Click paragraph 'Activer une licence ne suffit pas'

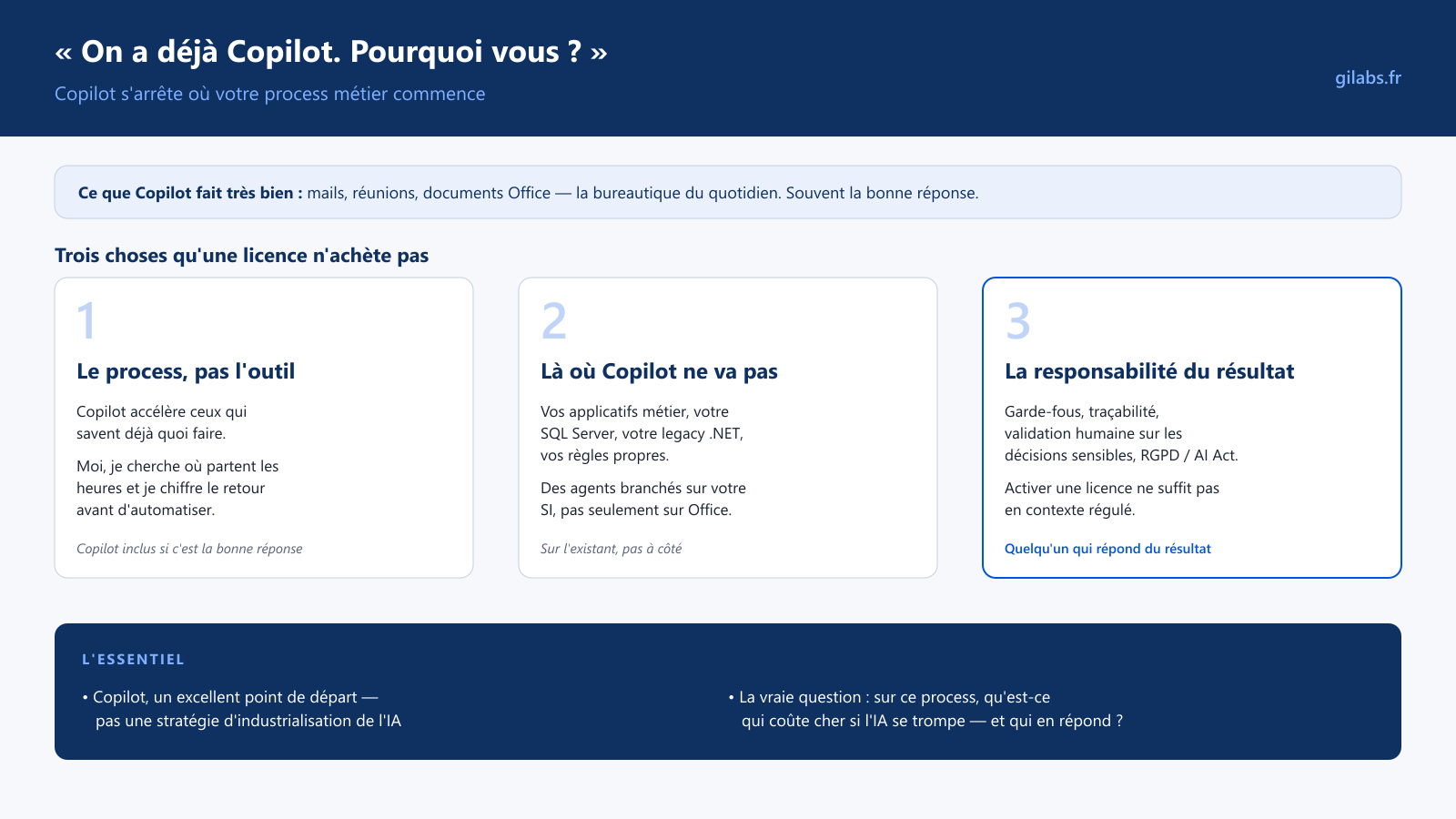[x=1112, y=499]
